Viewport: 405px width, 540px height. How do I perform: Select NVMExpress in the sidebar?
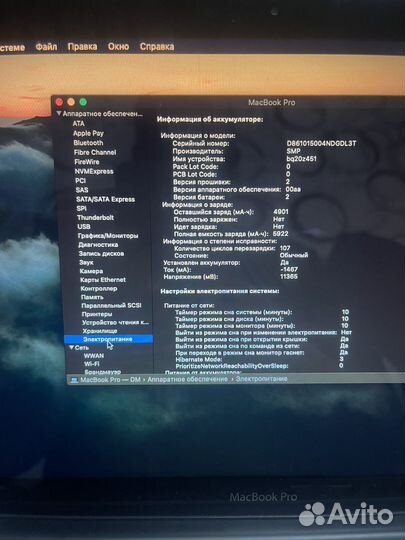tap(94, 171)
